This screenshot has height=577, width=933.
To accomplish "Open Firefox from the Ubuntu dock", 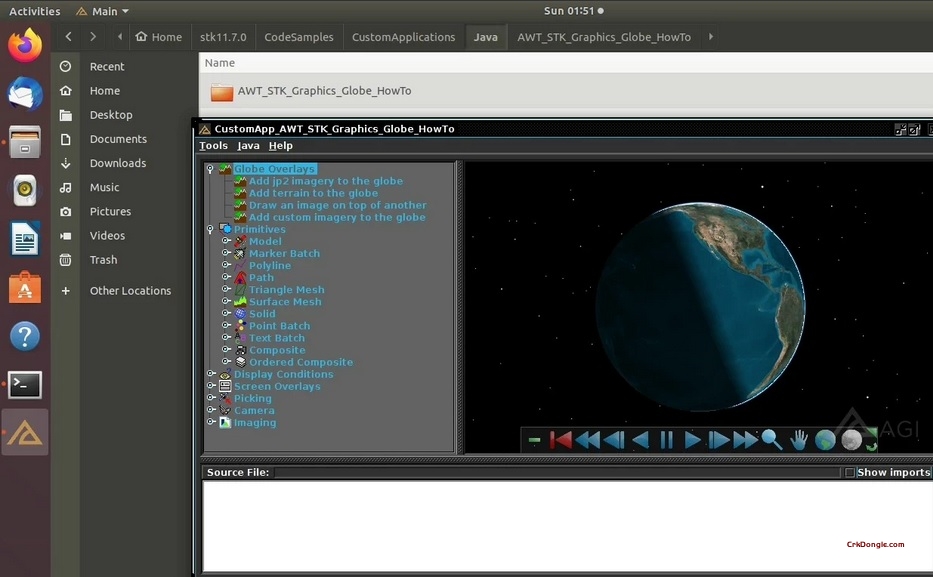I will 23,44.
